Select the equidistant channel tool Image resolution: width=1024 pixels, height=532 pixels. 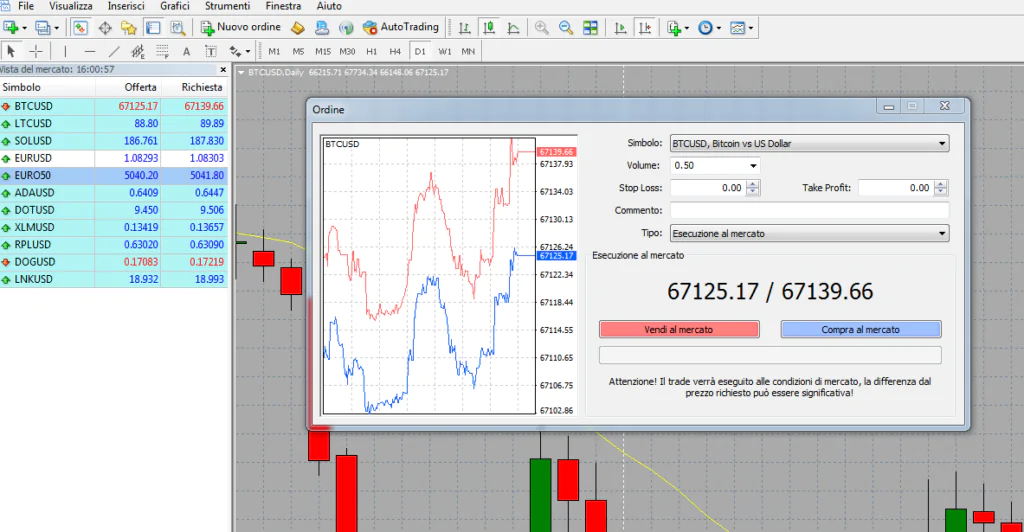(x=138, y=51)
